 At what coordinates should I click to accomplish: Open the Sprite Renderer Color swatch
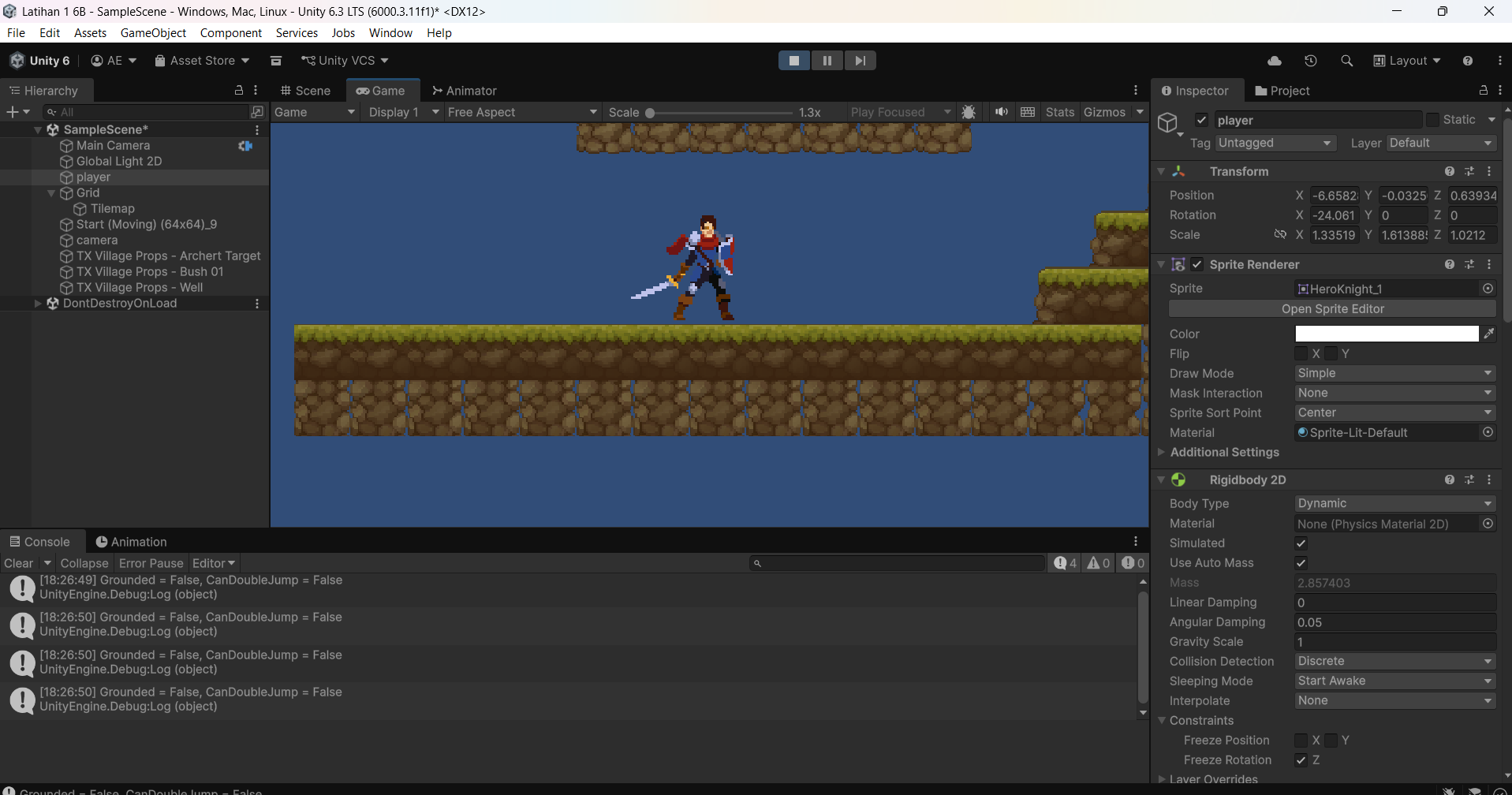pyautogui.click(x=1387, y=334)
